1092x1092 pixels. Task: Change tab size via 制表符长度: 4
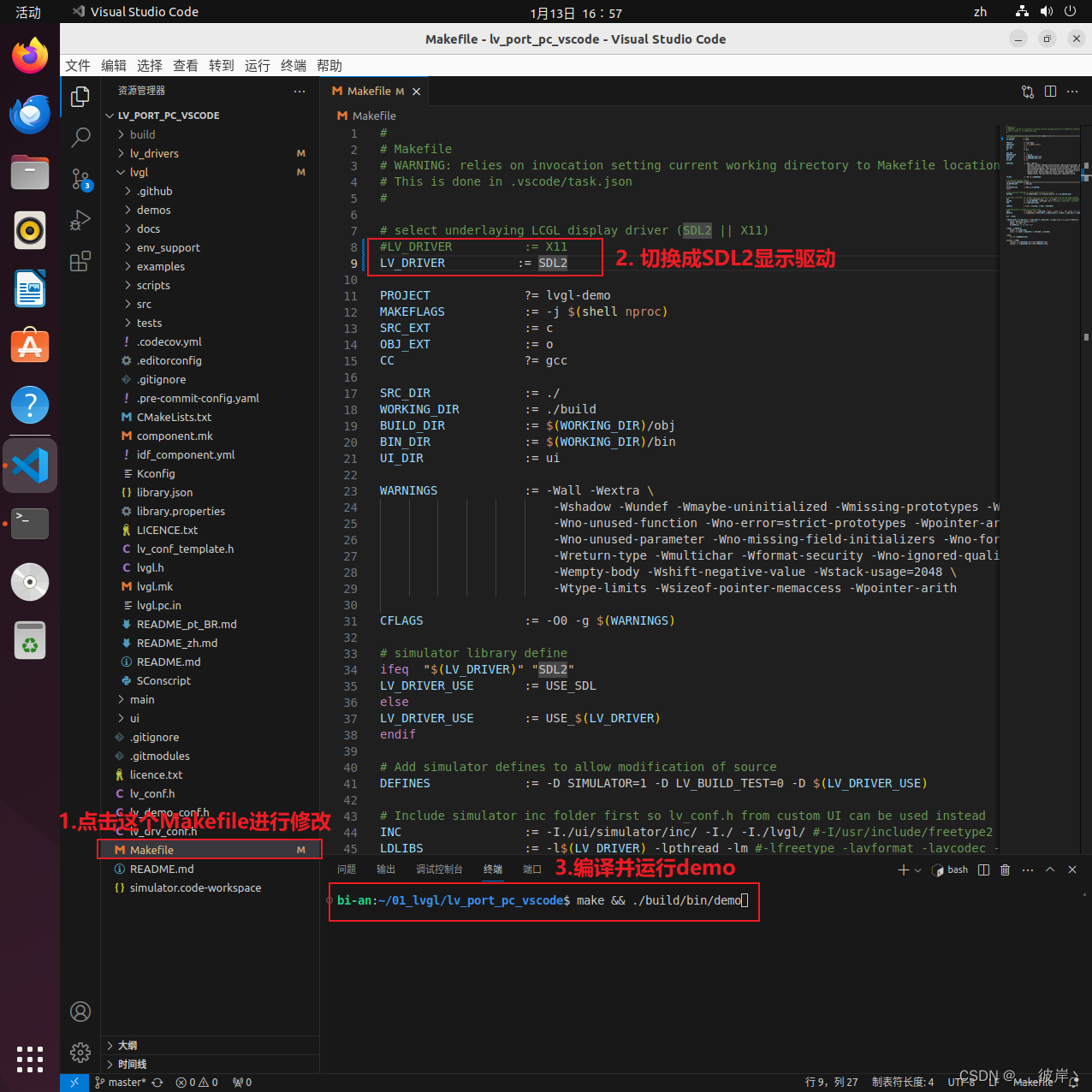click(x=903, y=1083)
